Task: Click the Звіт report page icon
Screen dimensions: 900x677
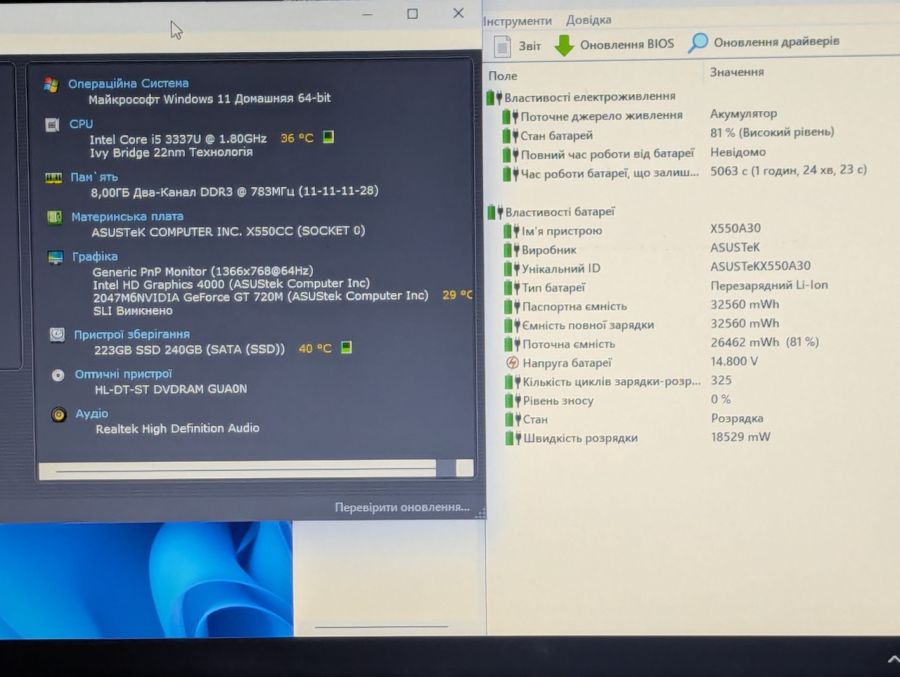Action: tap(502, 46)
